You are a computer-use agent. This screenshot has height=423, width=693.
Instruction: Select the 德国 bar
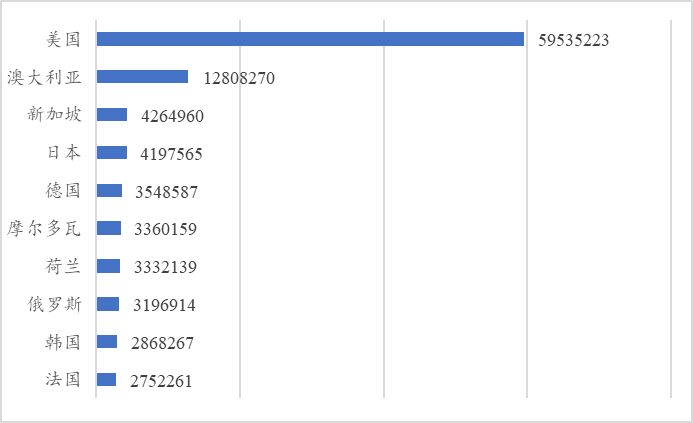(109, 191)
